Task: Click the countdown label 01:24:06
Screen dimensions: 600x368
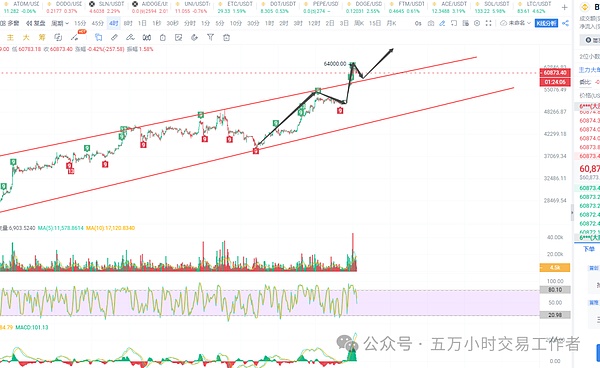Action: (555, 82)
